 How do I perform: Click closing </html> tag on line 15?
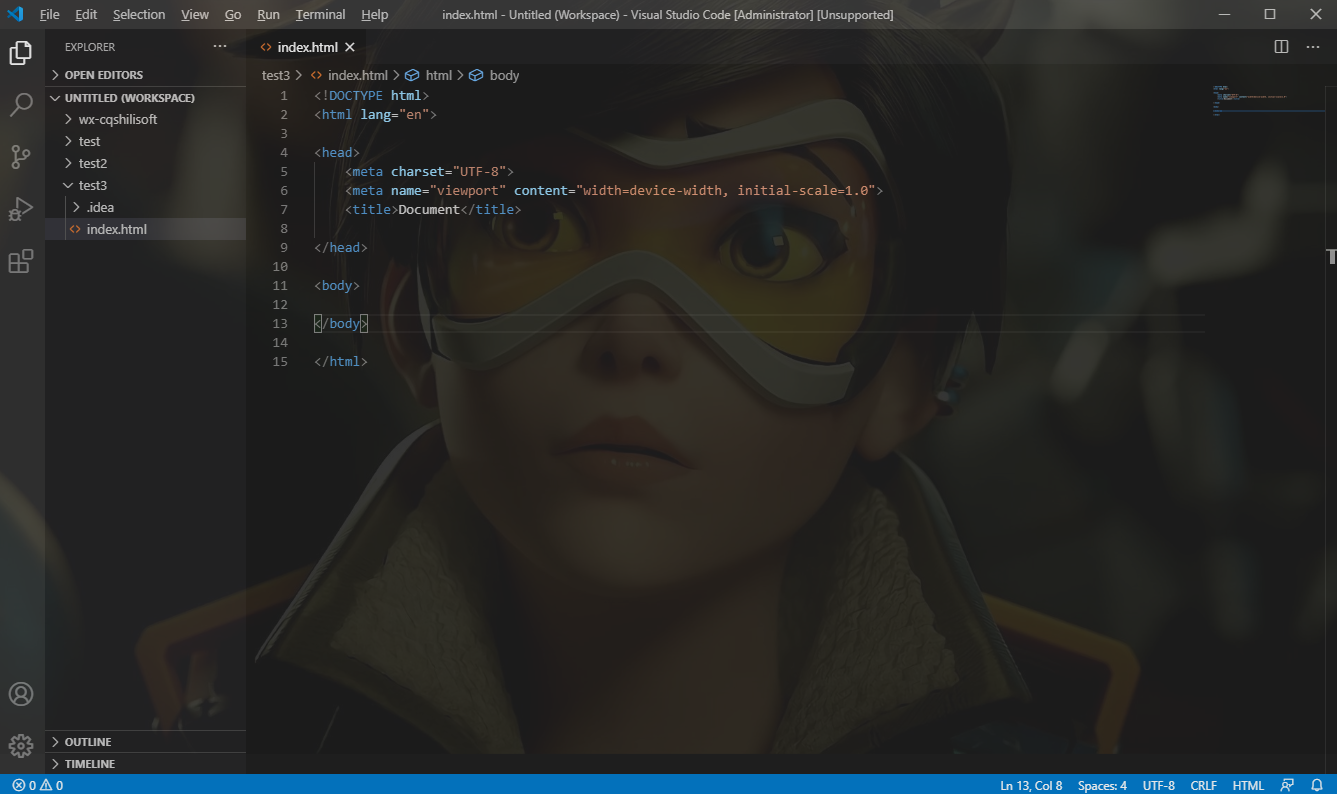tap(341, 362)
